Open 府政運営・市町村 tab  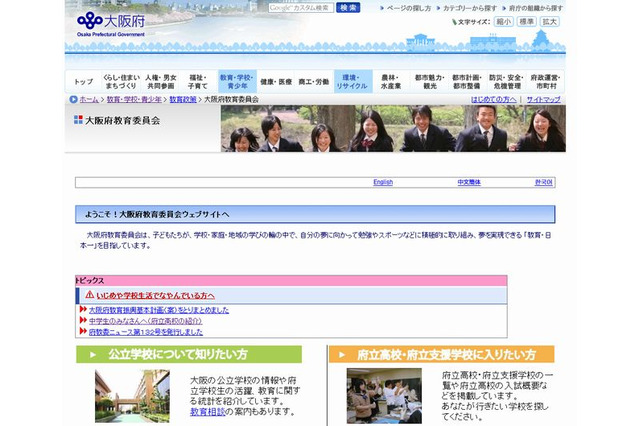pos(545,82)
